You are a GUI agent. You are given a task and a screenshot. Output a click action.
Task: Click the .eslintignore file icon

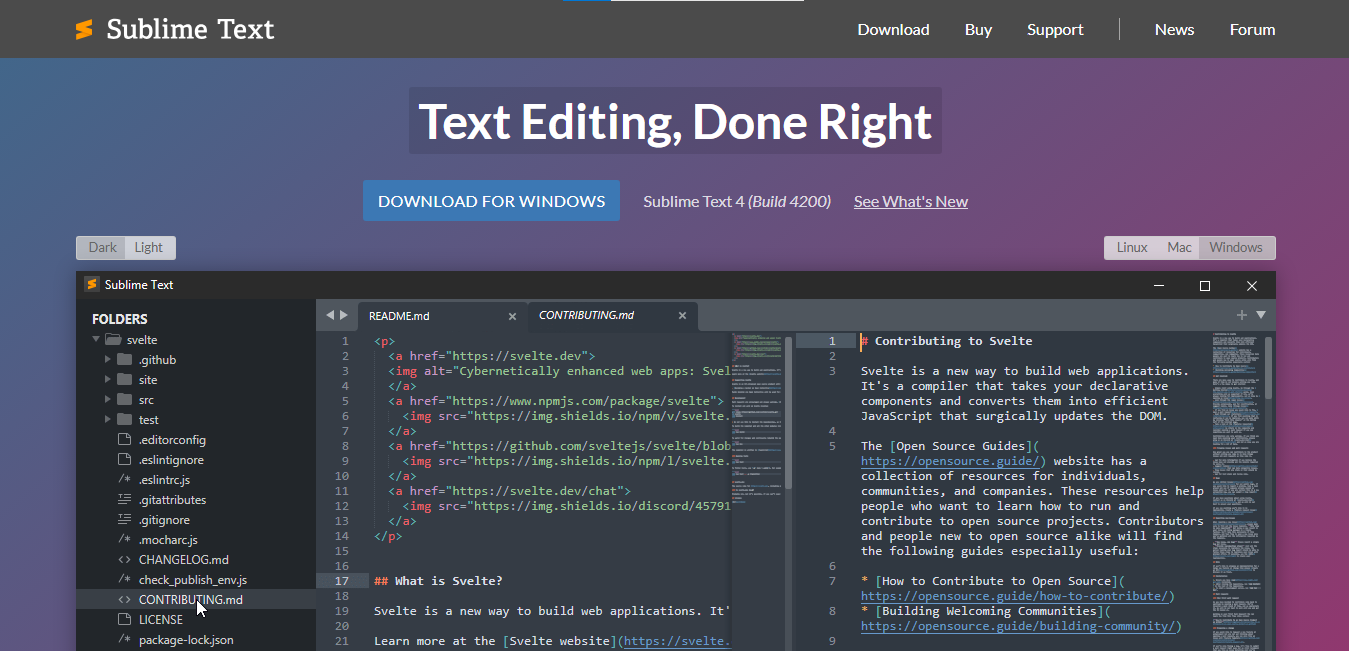[x=124, y=459]
